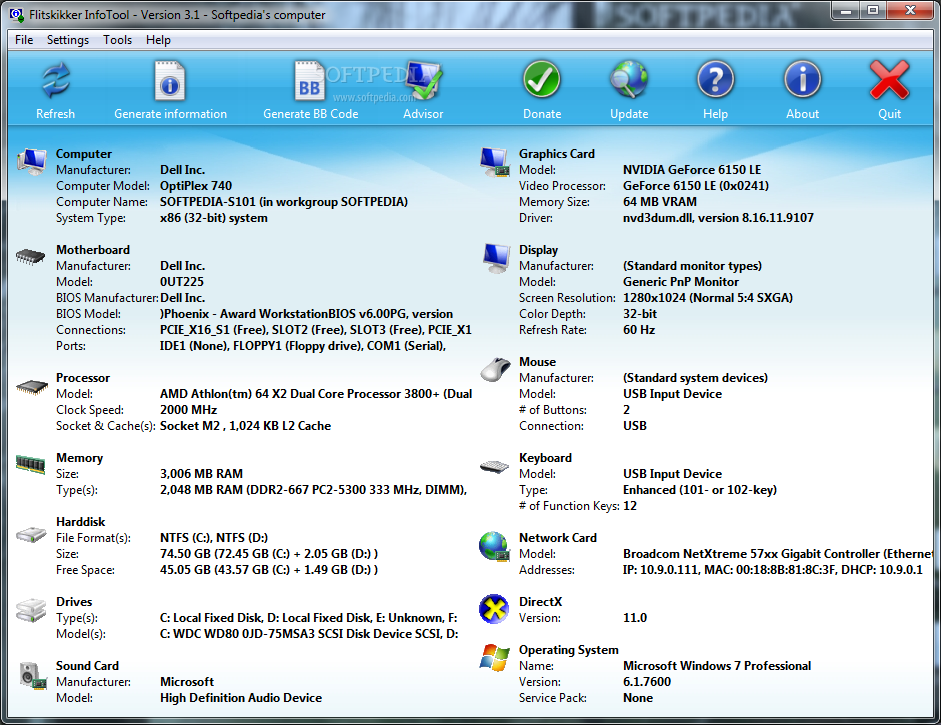Open the Tools menu
The height and width of the screenshot is (725, 941).
tap(117, 40)
